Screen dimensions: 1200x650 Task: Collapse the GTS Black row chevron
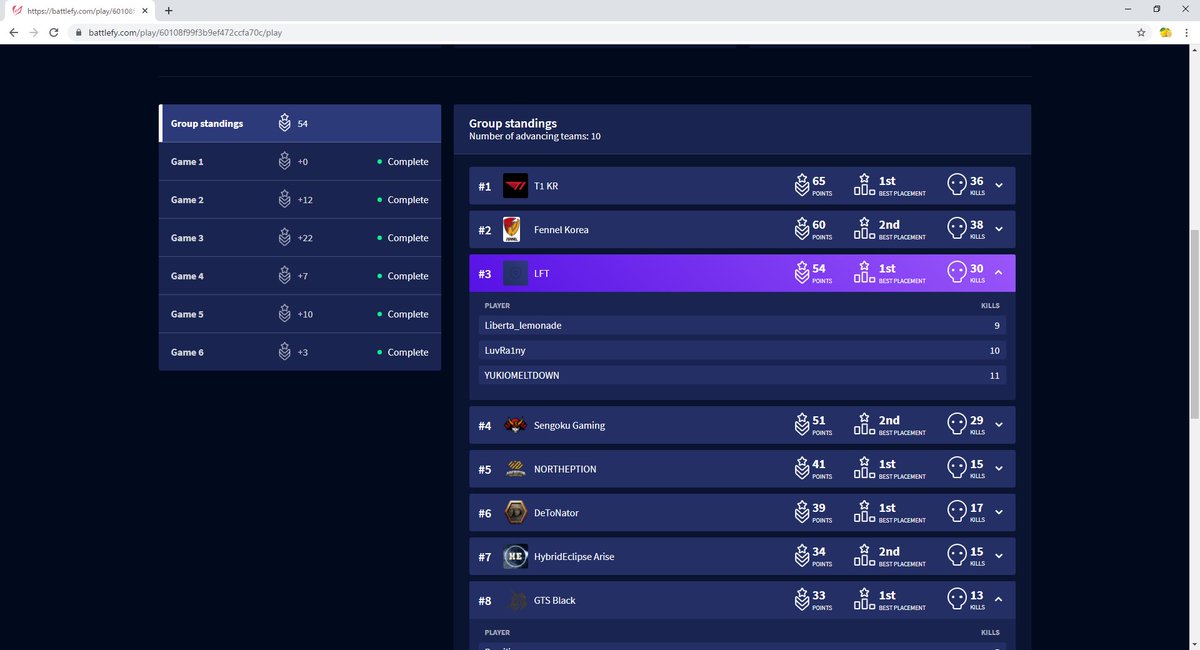[999, 600]
